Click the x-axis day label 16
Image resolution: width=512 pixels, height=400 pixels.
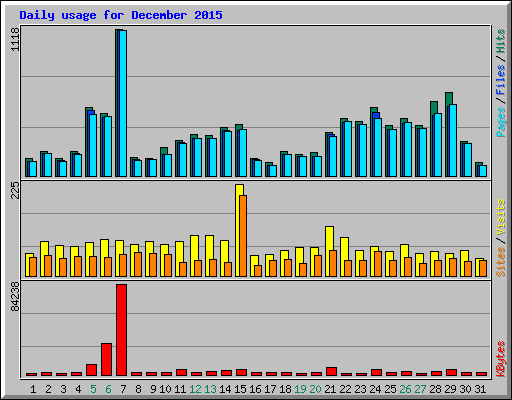click(255, 389)
